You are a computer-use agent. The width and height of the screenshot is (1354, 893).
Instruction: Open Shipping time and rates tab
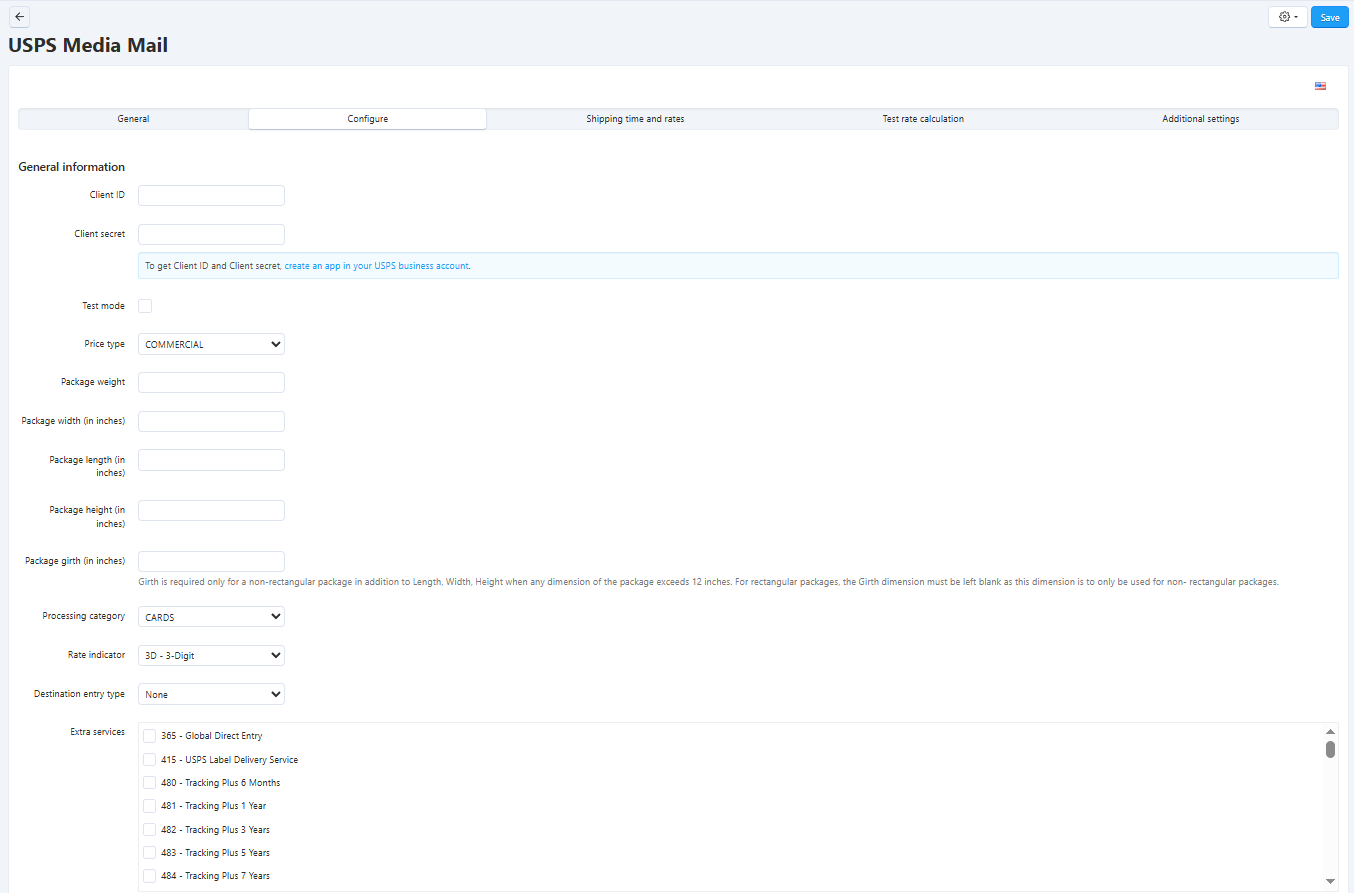(635, 119)
